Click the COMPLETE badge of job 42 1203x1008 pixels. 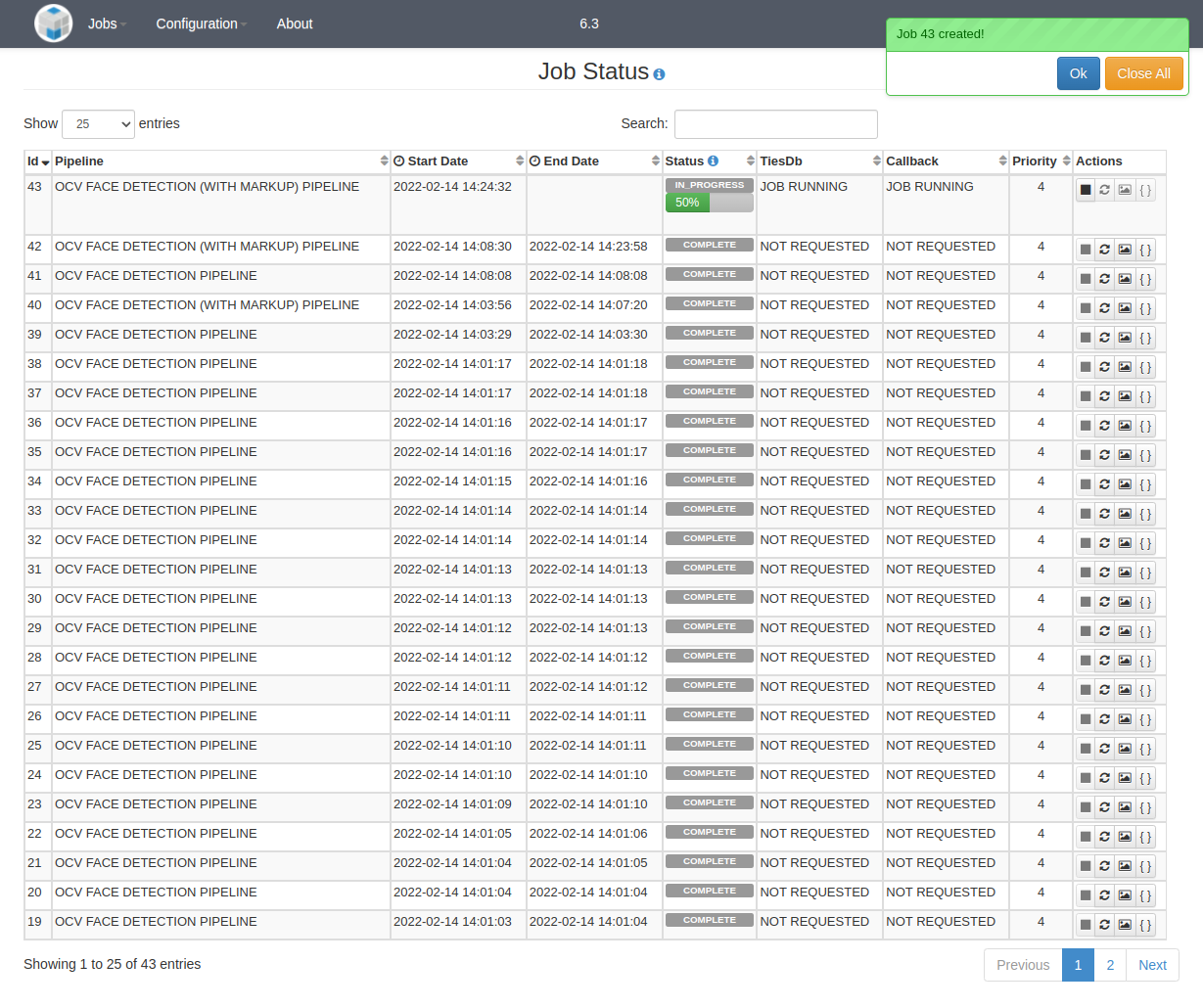pos(710,246)
